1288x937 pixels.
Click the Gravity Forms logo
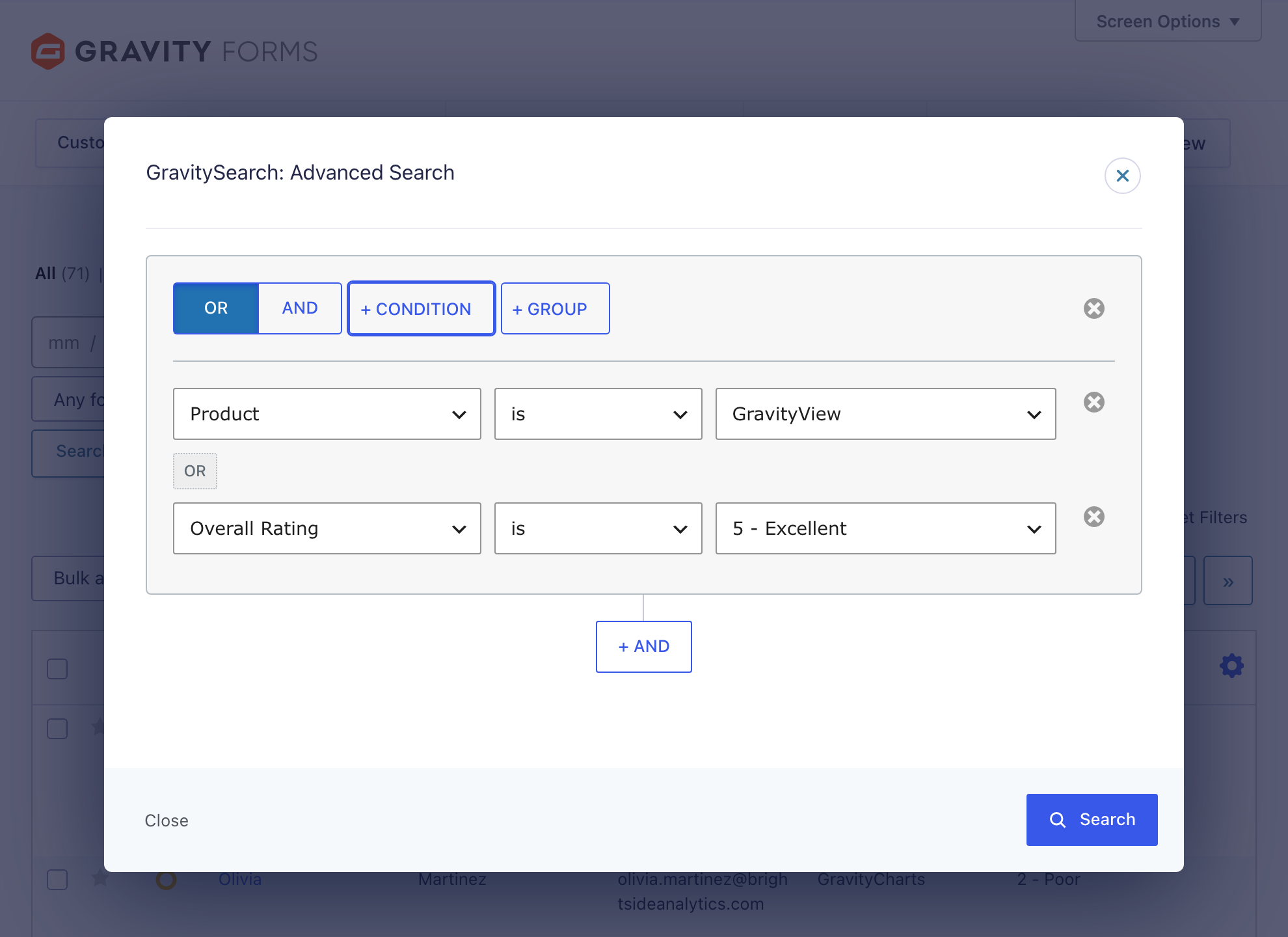174,51
